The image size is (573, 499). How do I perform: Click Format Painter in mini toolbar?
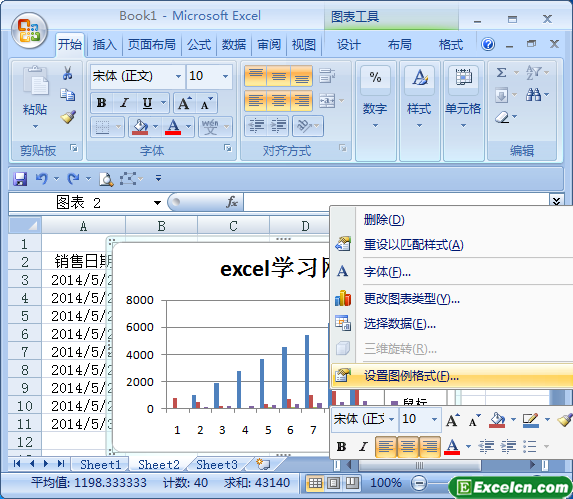tap(565, 419)
